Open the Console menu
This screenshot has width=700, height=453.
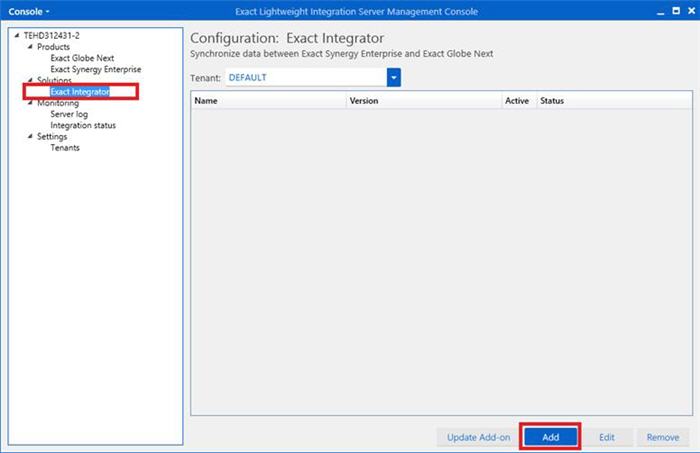coord(29,12)
